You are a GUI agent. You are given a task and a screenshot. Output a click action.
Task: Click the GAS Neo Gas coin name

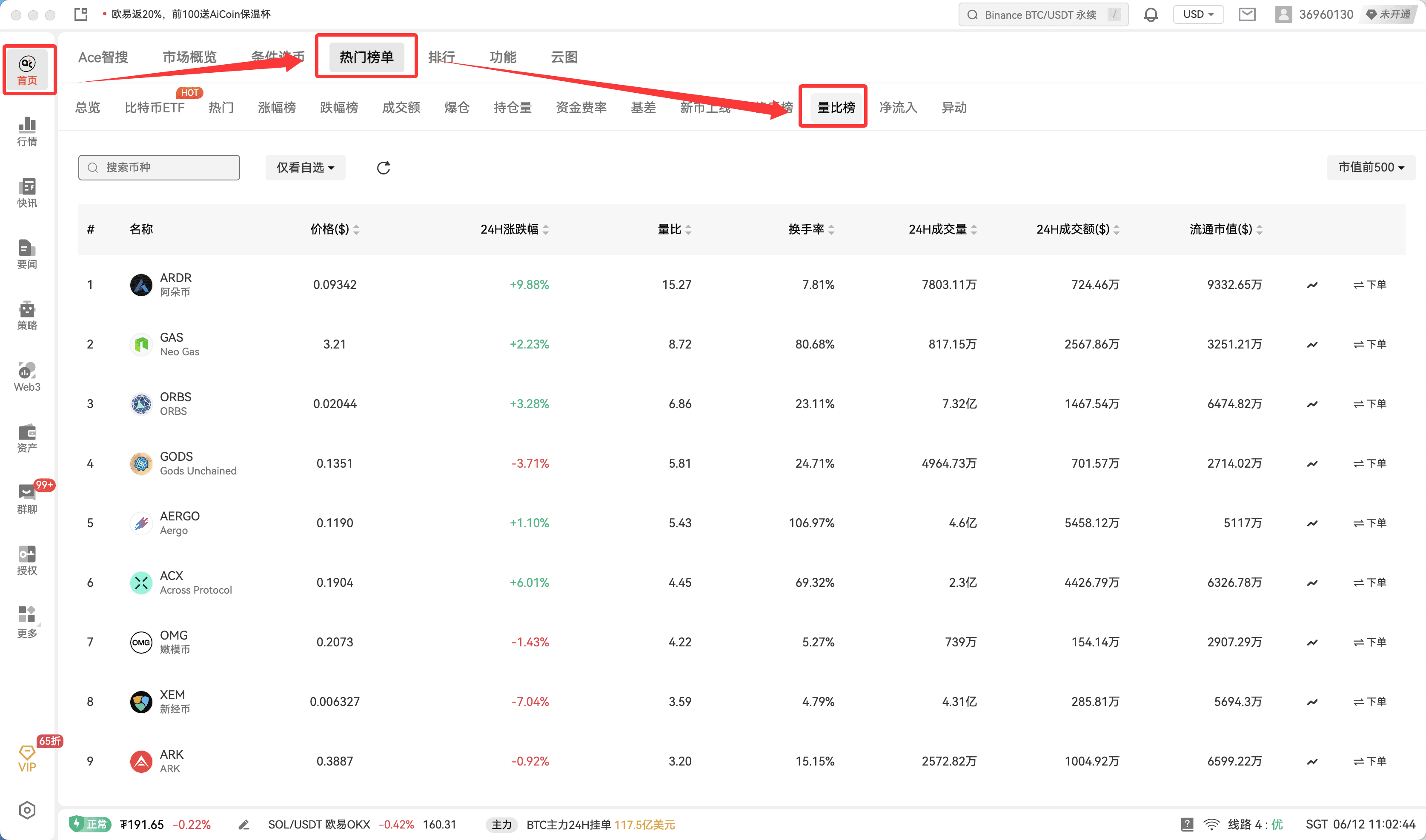(x=180, y=344)
